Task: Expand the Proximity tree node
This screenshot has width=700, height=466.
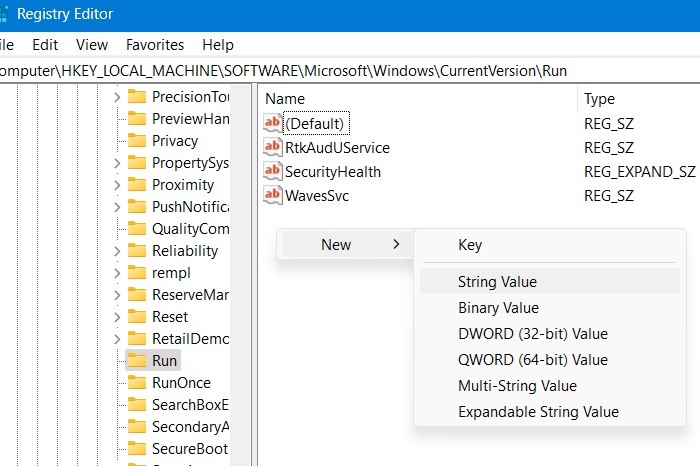Action: pyautogui.click(x=117, y=185)
